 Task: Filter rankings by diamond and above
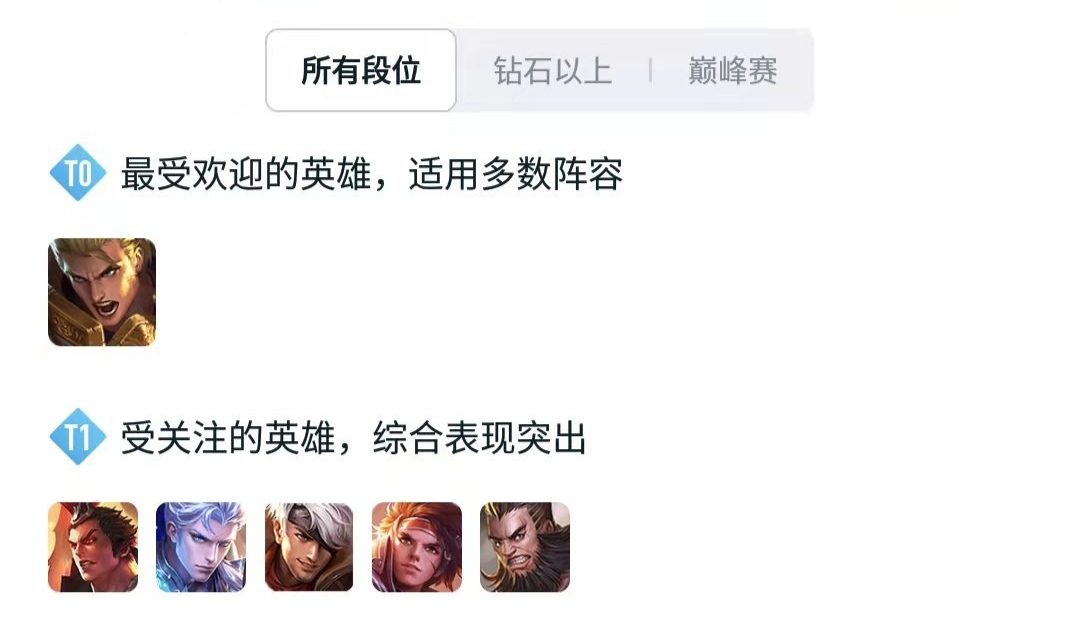tap(553, 71)
